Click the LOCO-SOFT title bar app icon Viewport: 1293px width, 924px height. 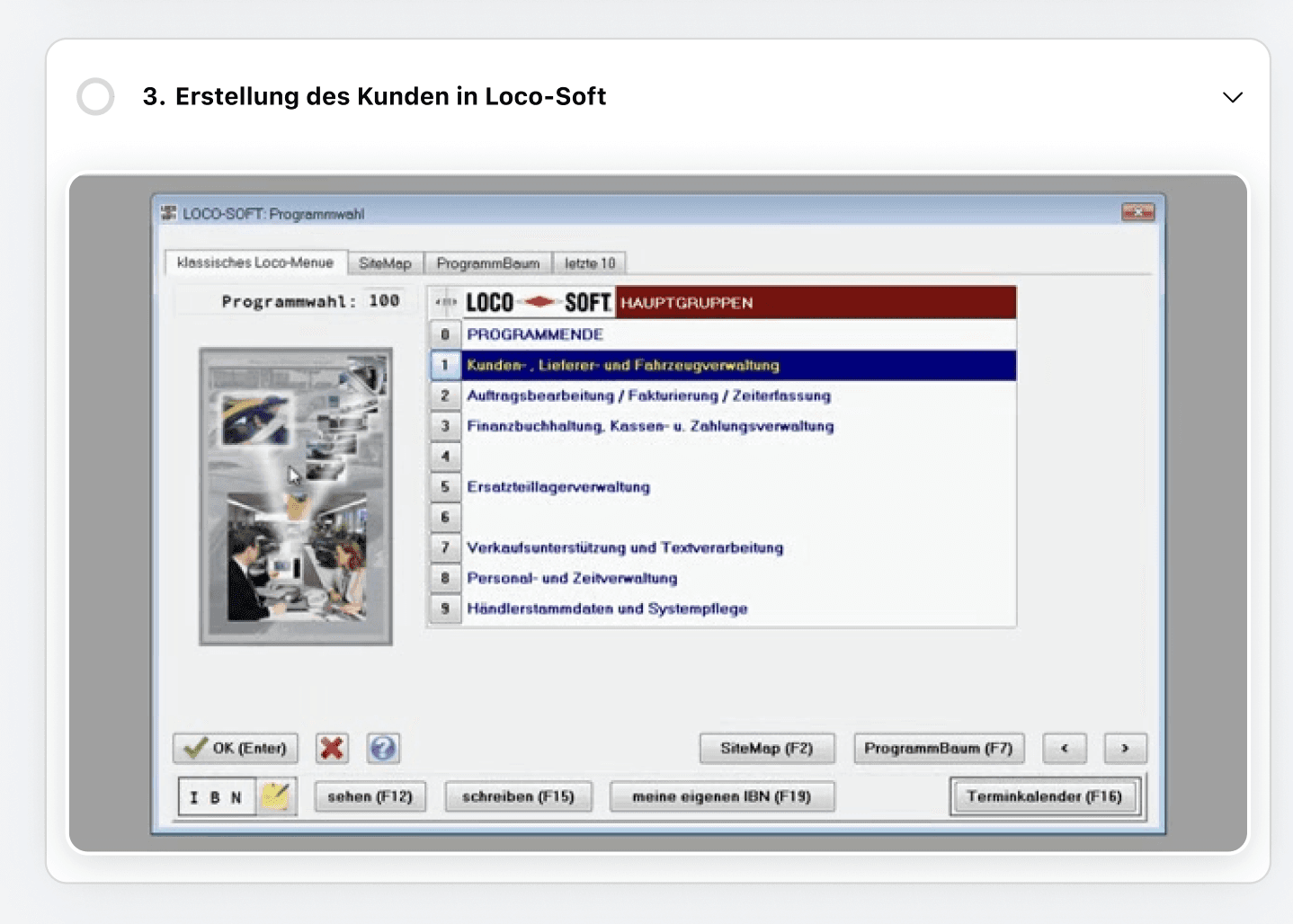(x=168, y=213)
